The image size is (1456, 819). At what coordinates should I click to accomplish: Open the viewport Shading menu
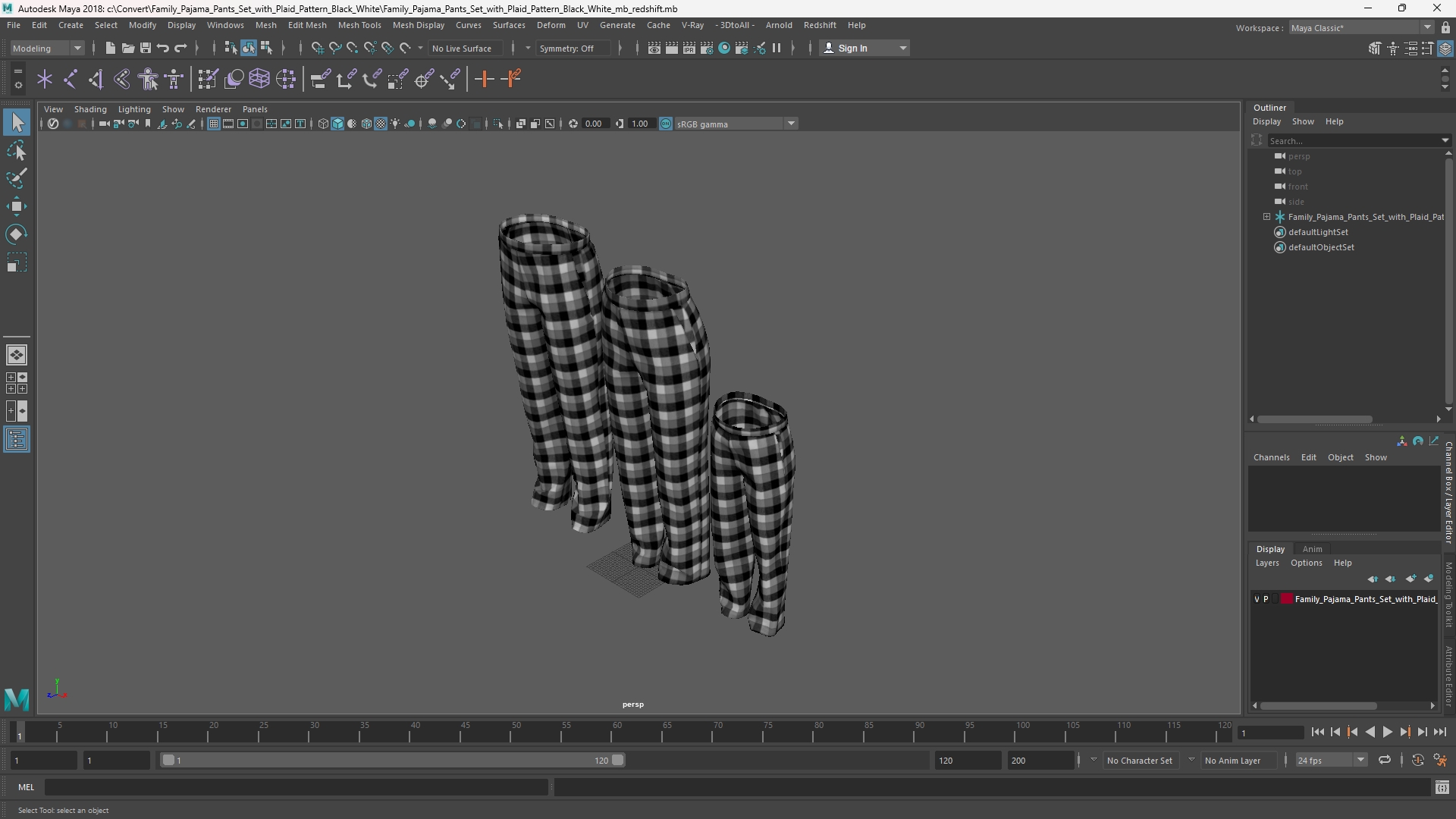(x=90, y=109)
